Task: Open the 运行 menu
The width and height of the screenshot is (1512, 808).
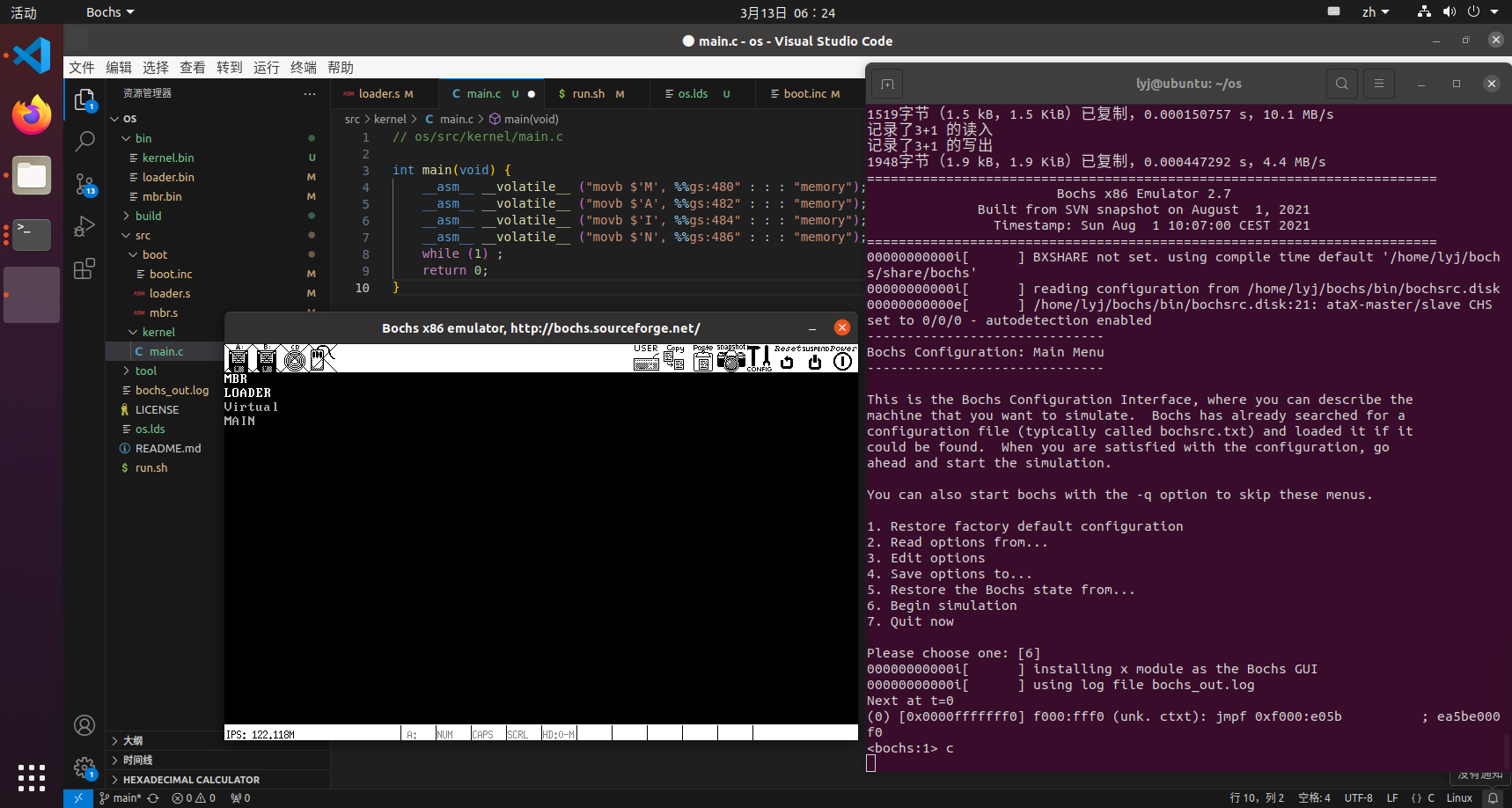Action: coord(267,68)
